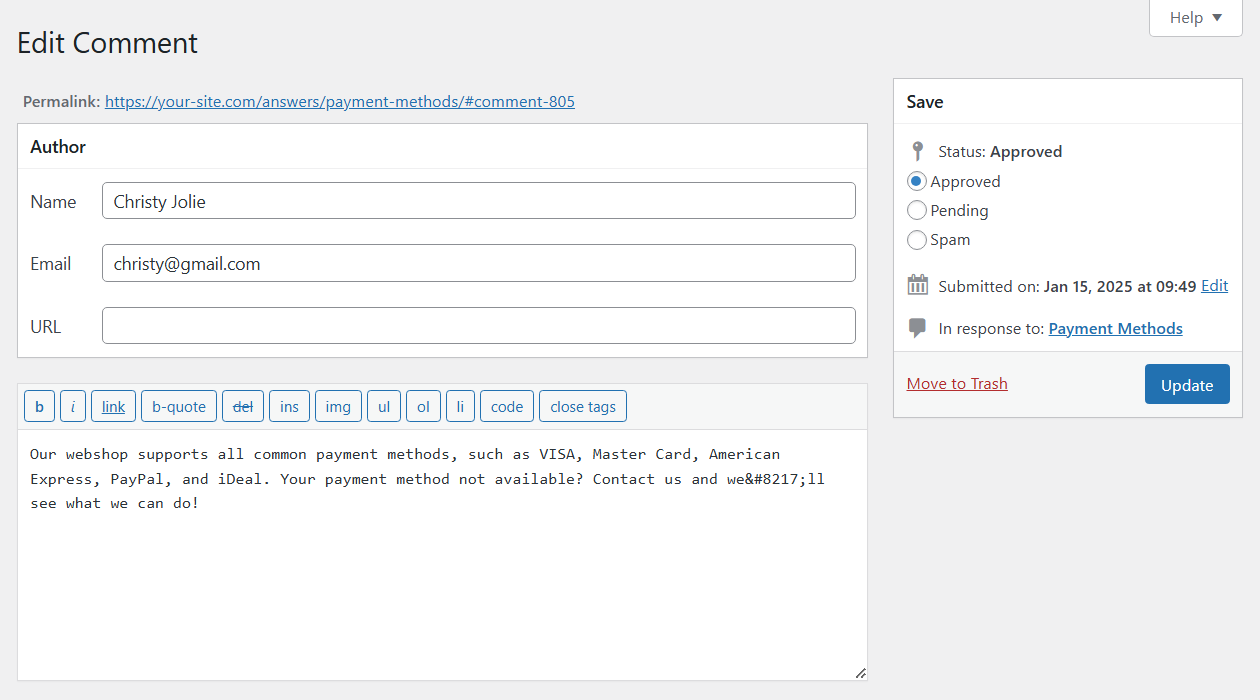
Task: Open the Help dropdown tab
Action: (1196, 18)
